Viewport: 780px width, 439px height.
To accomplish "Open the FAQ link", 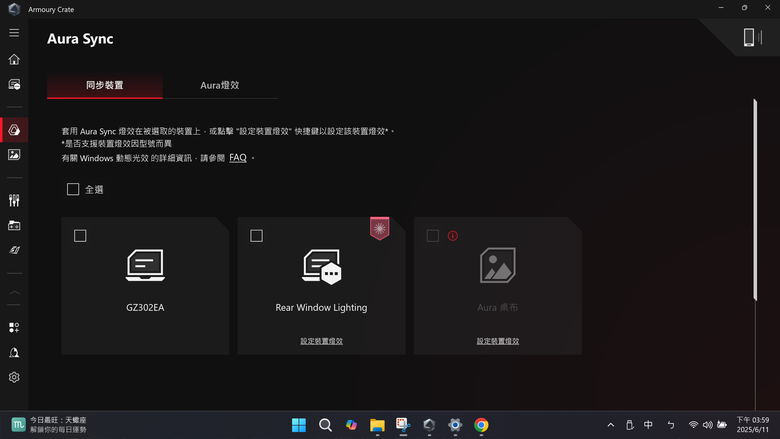I will 238,158.
